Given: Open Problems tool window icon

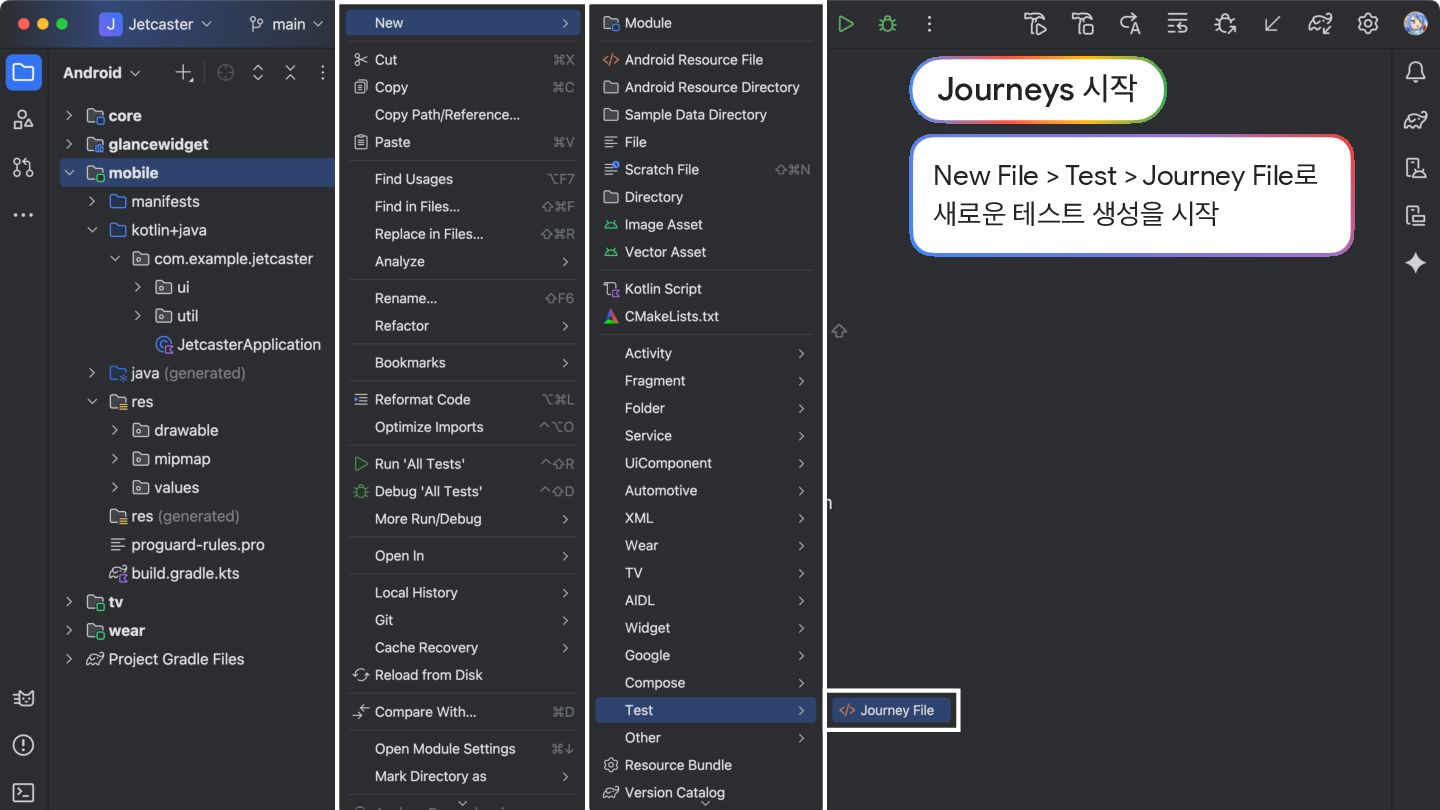Looking at the screenshot, I should pyautogui.click(x=23, y=745).
